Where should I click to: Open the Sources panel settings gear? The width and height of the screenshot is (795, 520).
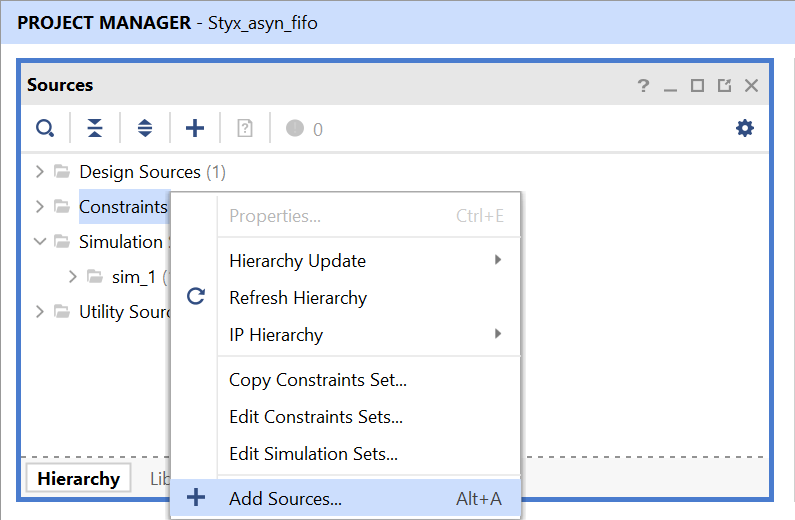coord(745,128)
